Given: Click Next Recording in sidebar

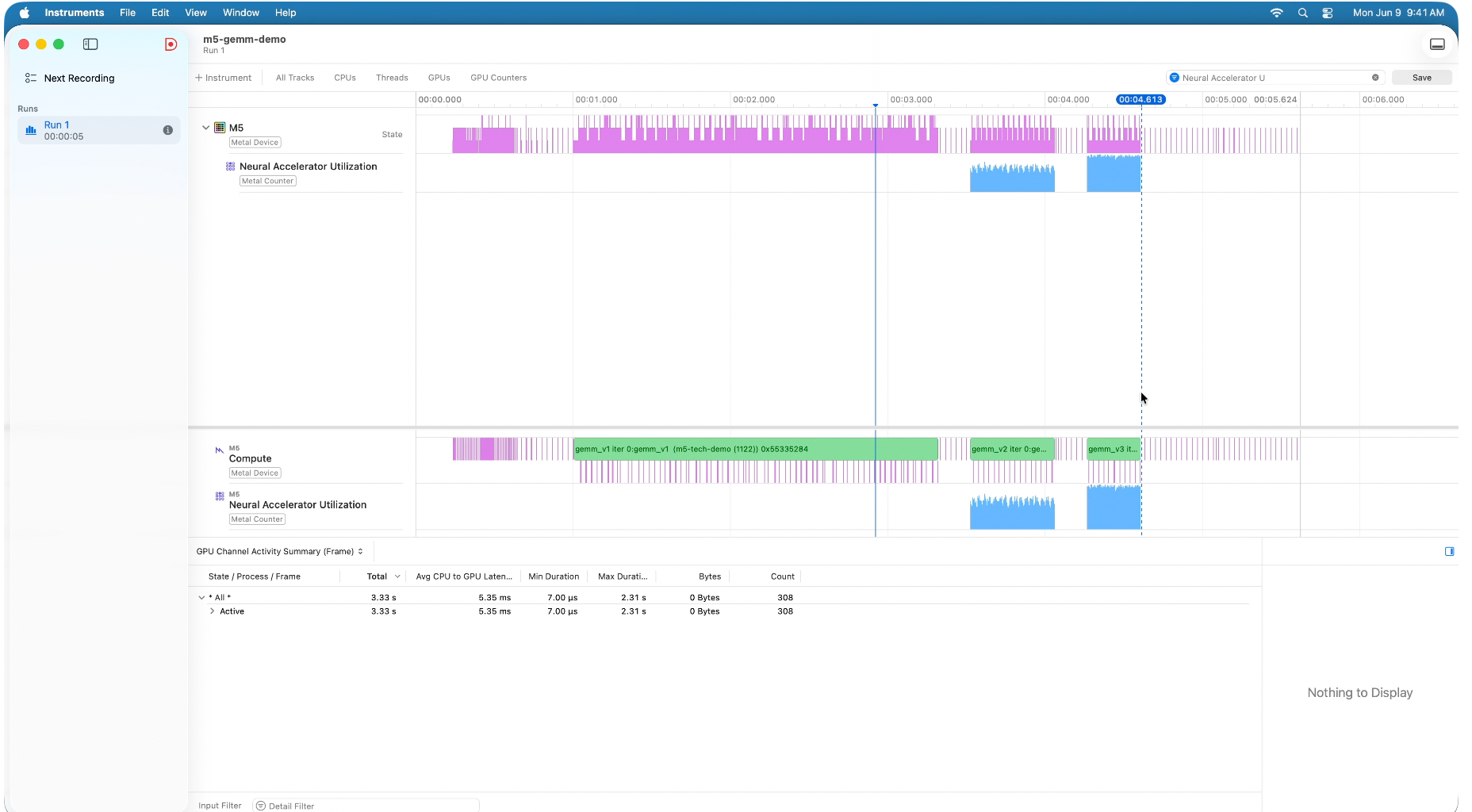Looking at the screenshot, I should click(79, 78).
